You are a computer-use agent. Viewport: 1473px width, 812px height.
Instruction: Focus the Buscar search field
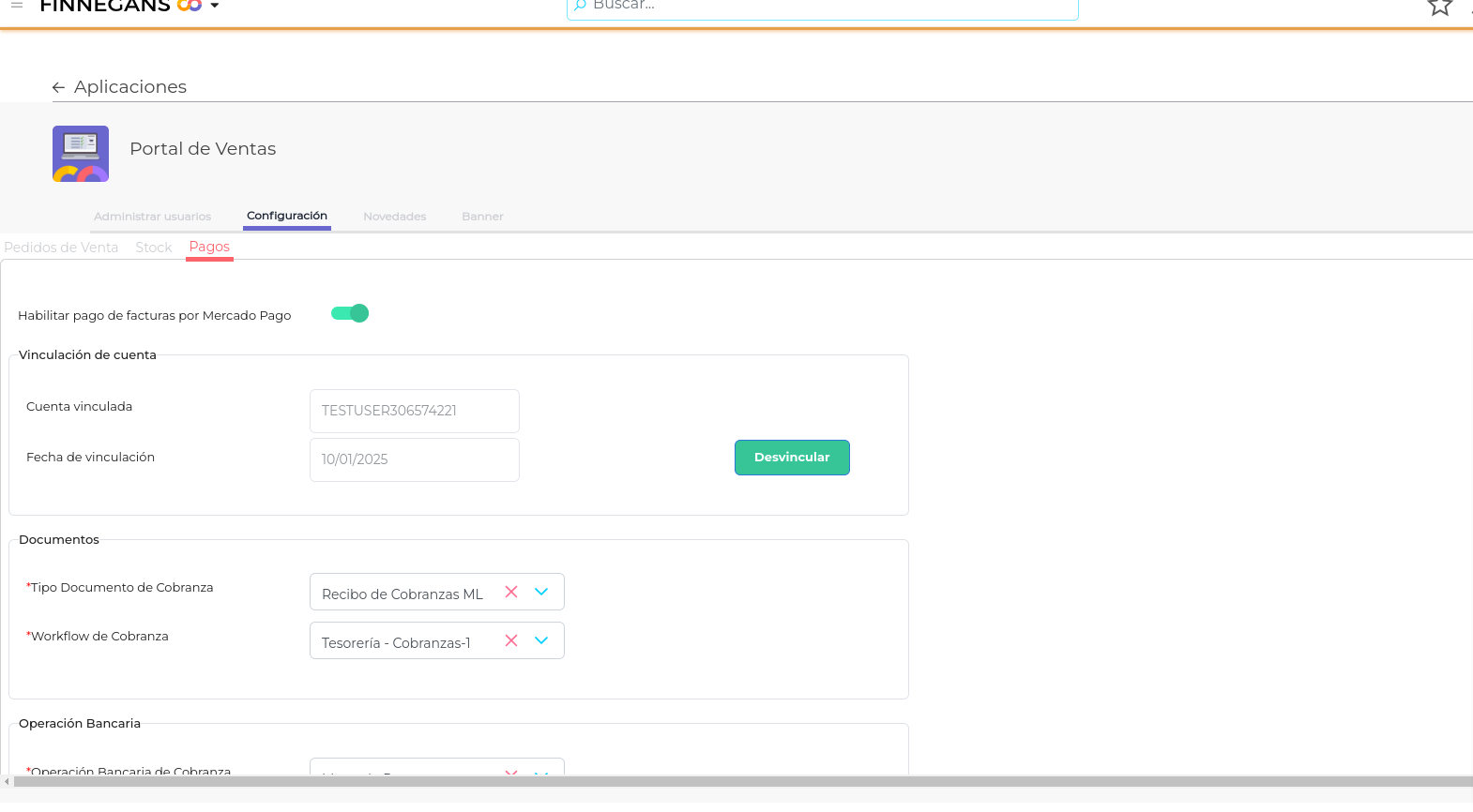[823, 7]
